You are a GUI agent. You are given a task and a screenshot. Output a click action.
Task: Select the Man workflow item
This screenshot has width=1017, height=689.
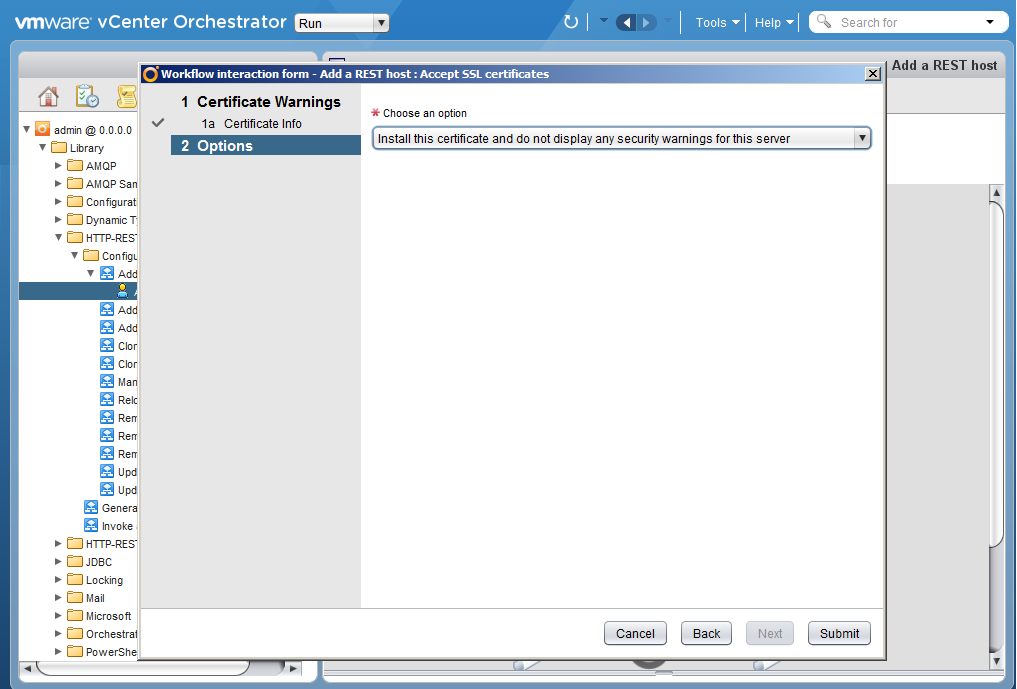pyautogui.click(x=119, y=381)
